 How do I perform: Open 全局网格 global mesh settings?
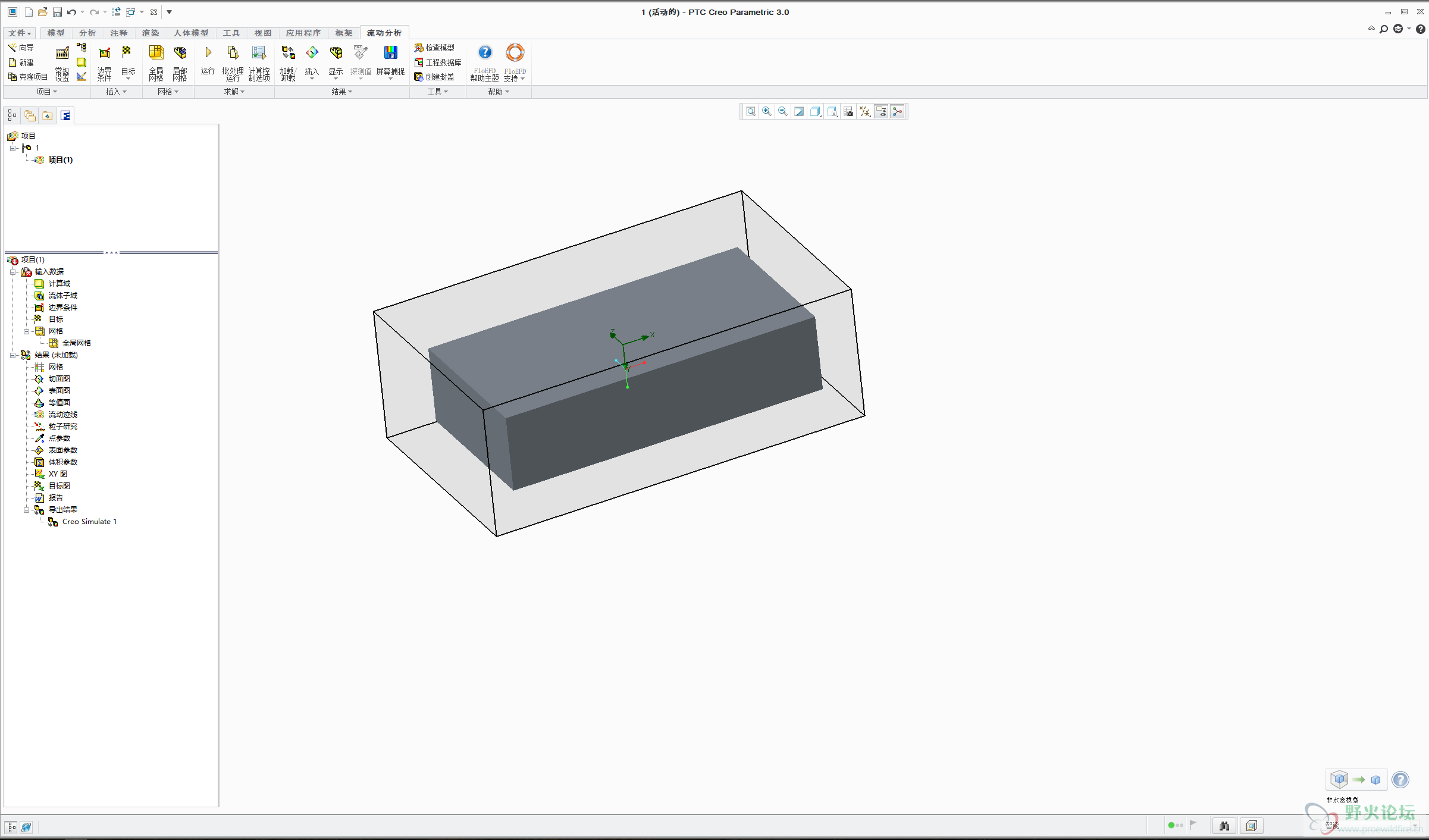click(x=156, y=63)
